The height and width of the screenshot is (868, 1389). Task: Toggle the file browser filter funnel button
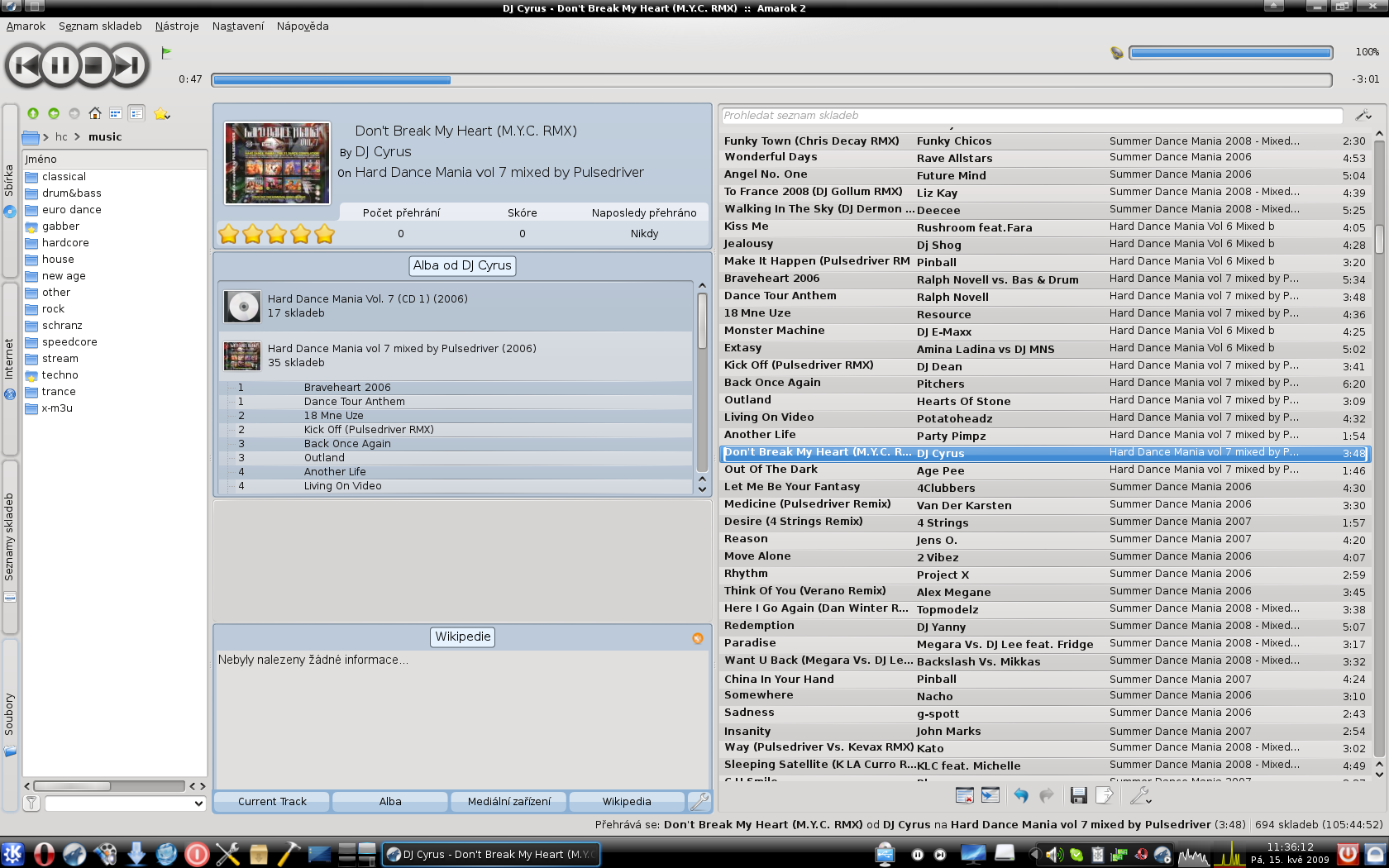coord(31,803)
